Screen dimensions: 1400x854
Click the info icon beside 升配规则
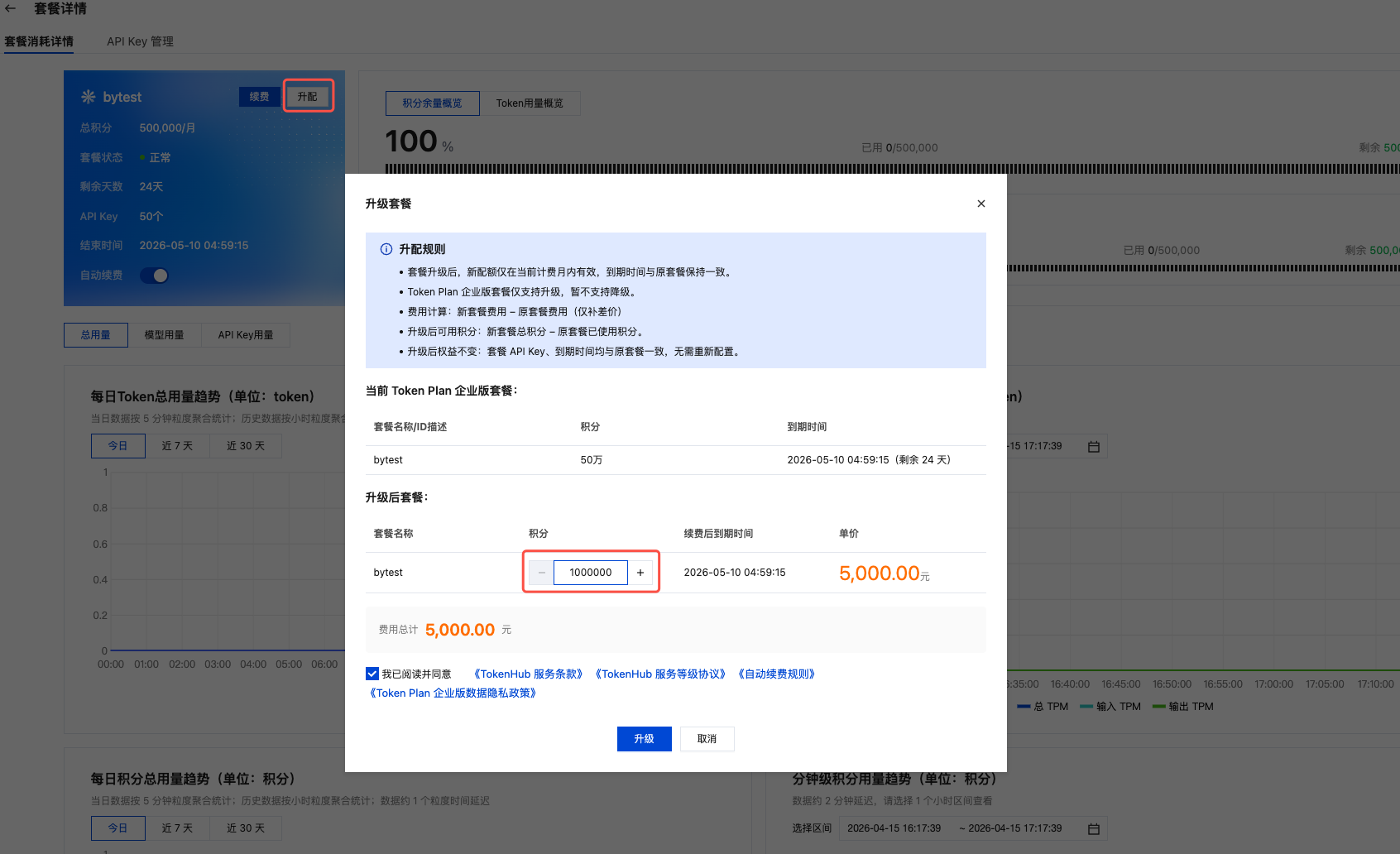click(x=386, y=249)
